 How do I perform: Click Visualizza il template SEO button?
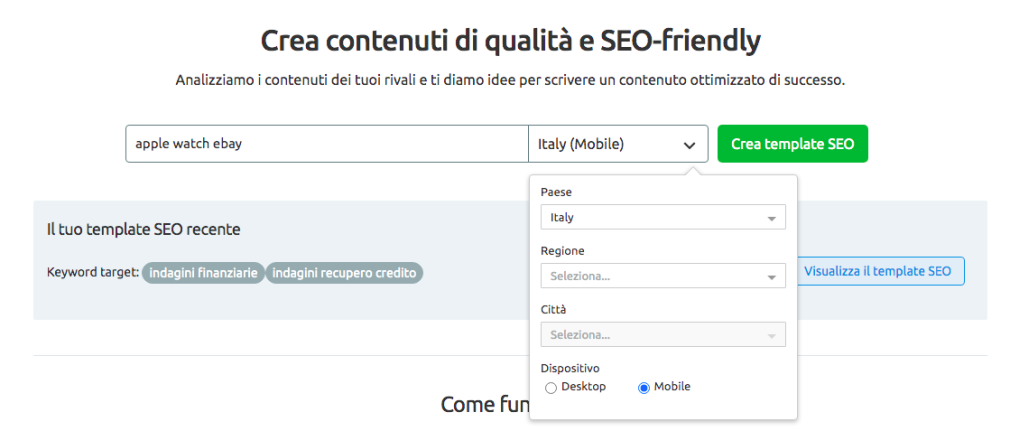pyautogui.click(x=877, y=271)
